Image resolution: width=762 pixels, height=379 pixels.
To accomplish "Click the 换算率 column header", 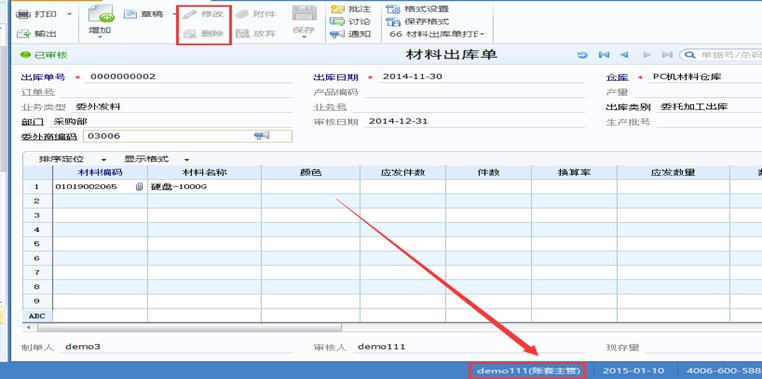I will (x=574, y=172).
